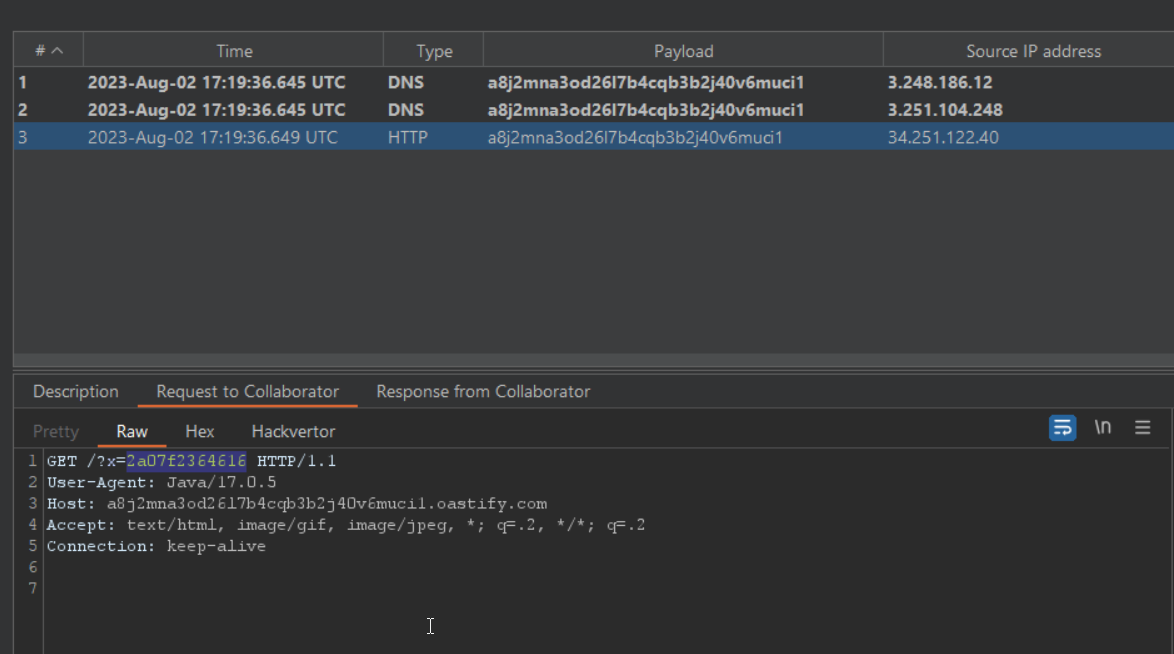The image size is (1174, 654).
Task: Click the horizontal scrollbar below the interactions table
Action: (594, 360)
